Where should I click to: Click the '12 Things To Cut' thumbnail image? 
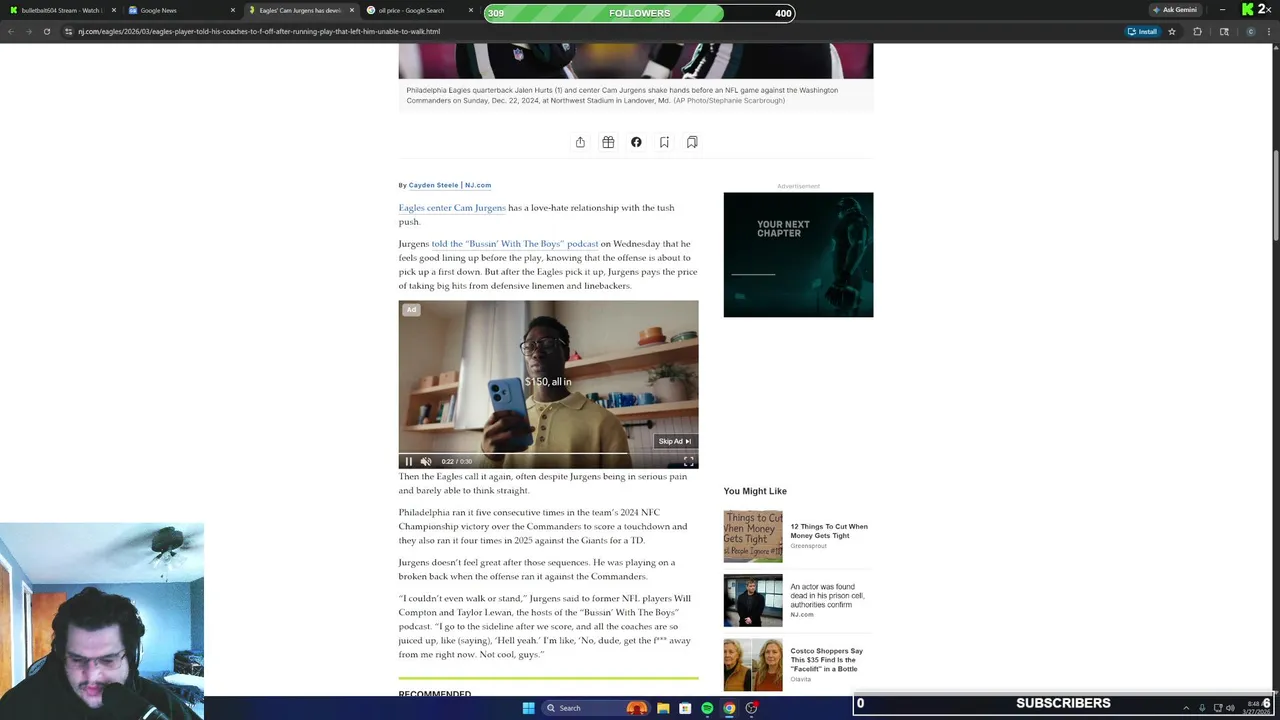[x=753, y=536]
